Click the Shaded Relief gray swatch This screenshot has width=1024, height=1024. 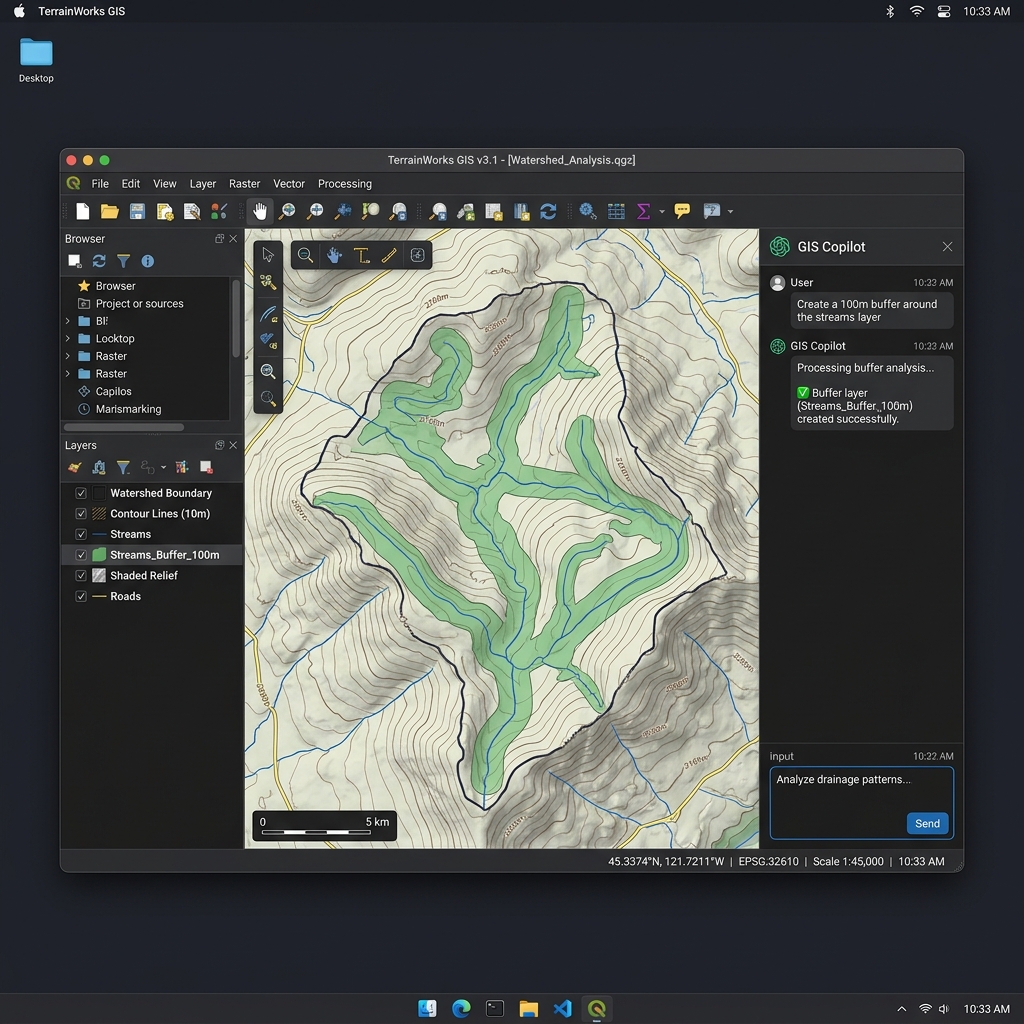[x=99, y=575]
